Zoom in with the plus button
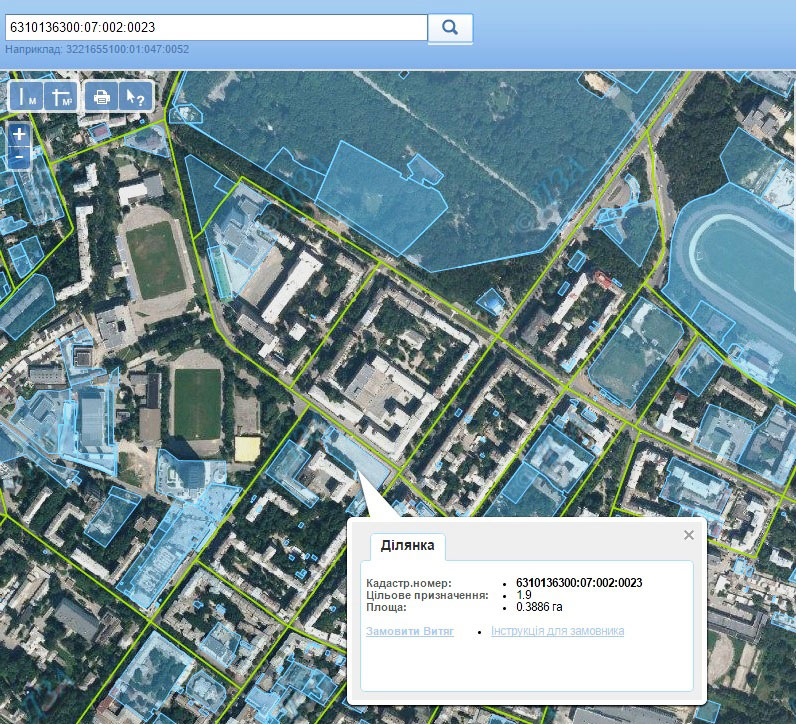 [x=19, y=134]
